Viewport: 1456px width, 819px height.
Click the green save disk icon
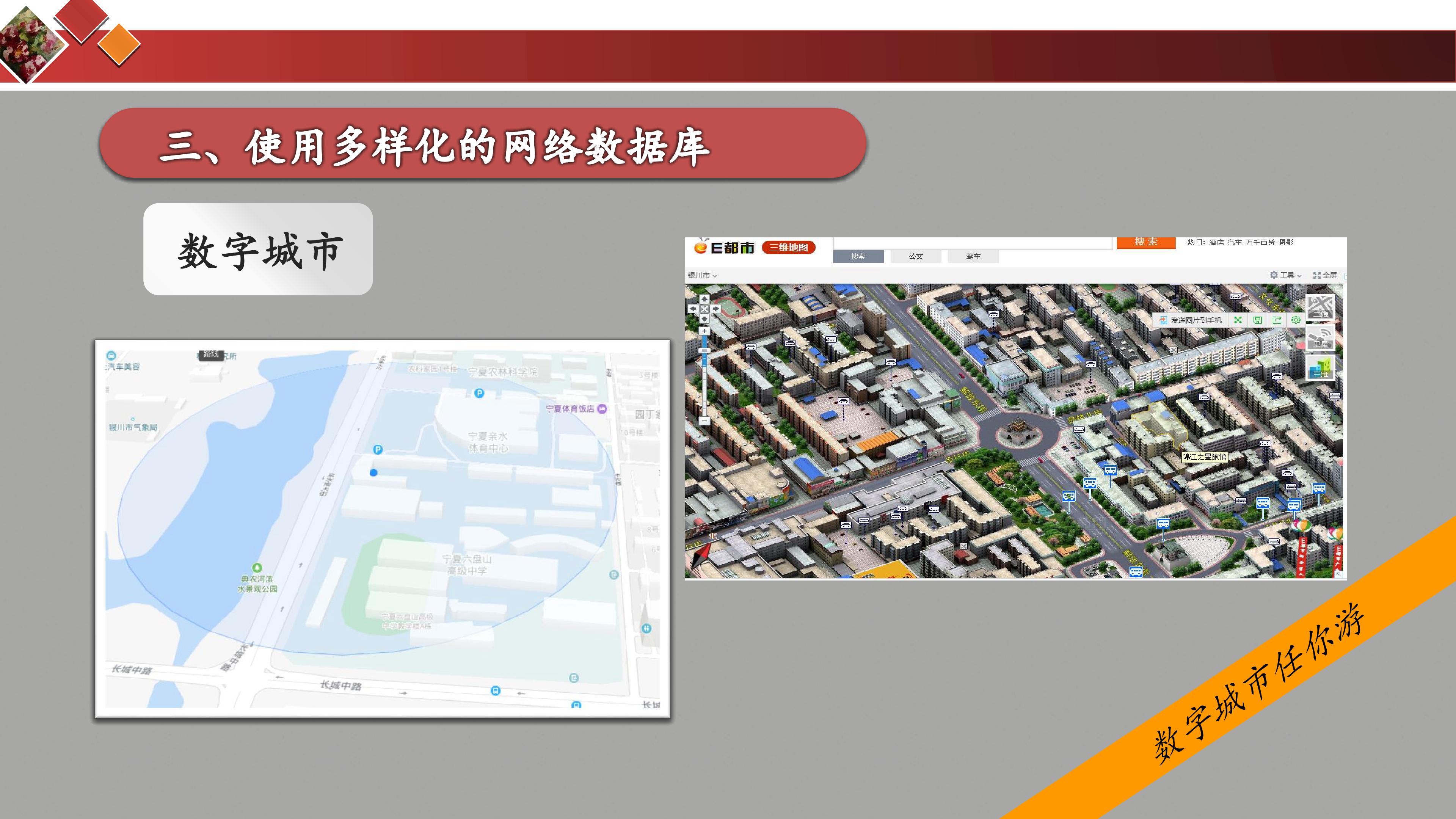point(1258,320)
